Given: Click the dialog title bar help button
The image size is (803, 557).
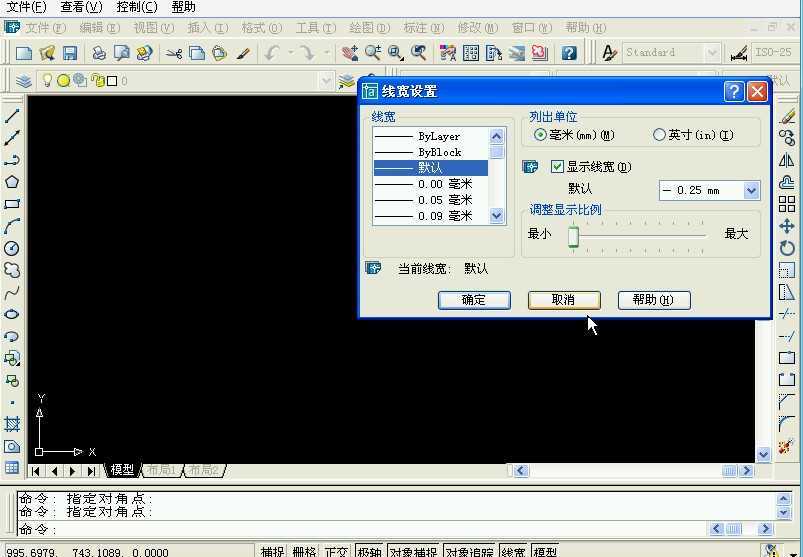Looking at the screenshot, I should tap(734, 92).
